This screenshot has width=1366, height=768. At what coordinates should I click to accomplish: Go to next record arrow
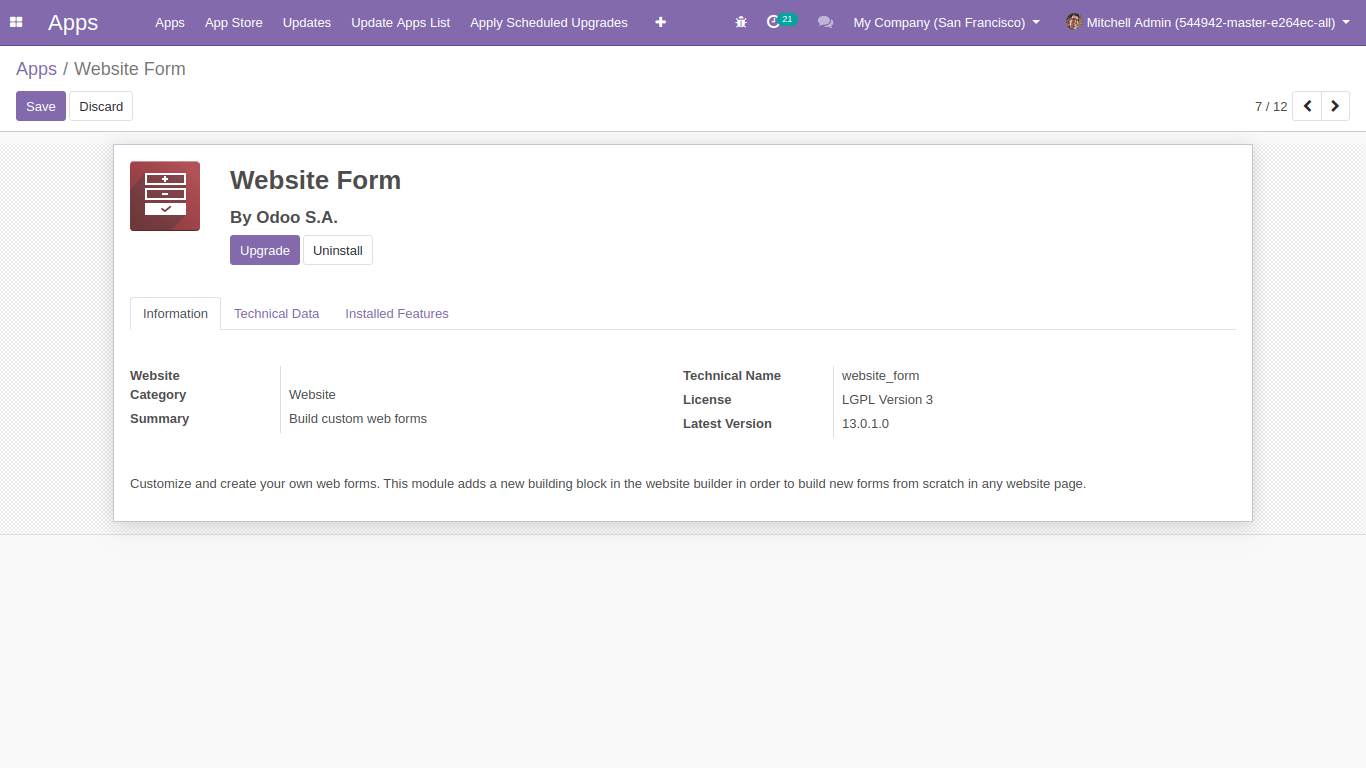coord(1335,106)
